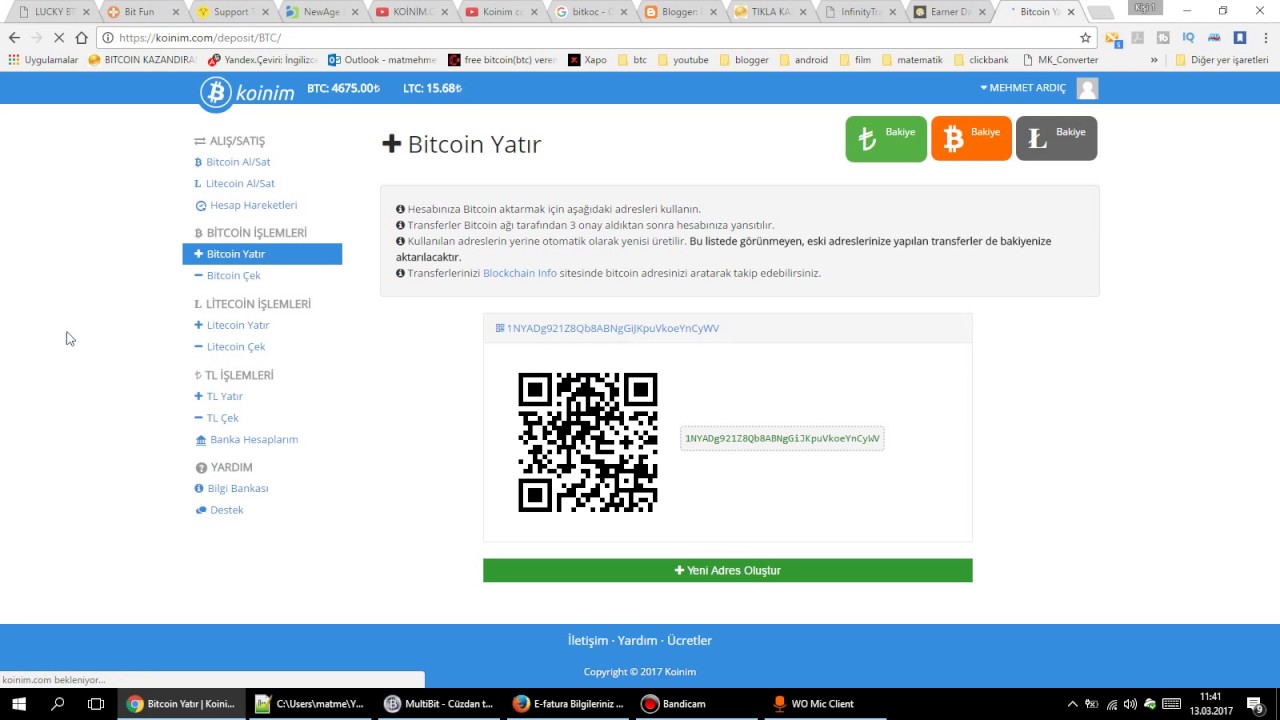Open the matematik bookmarks folder
This screenshot has height=720, width=1280.
[911, 60]
